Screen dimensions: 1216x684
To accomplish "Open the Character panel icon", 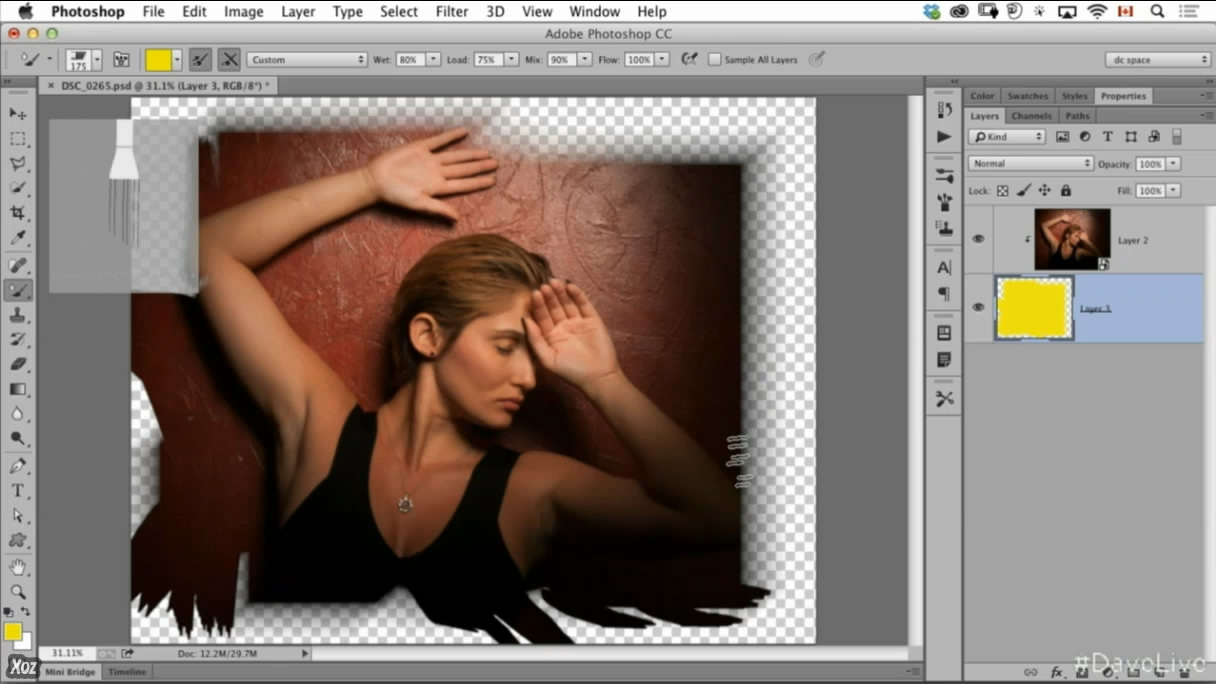I will 944,268.
